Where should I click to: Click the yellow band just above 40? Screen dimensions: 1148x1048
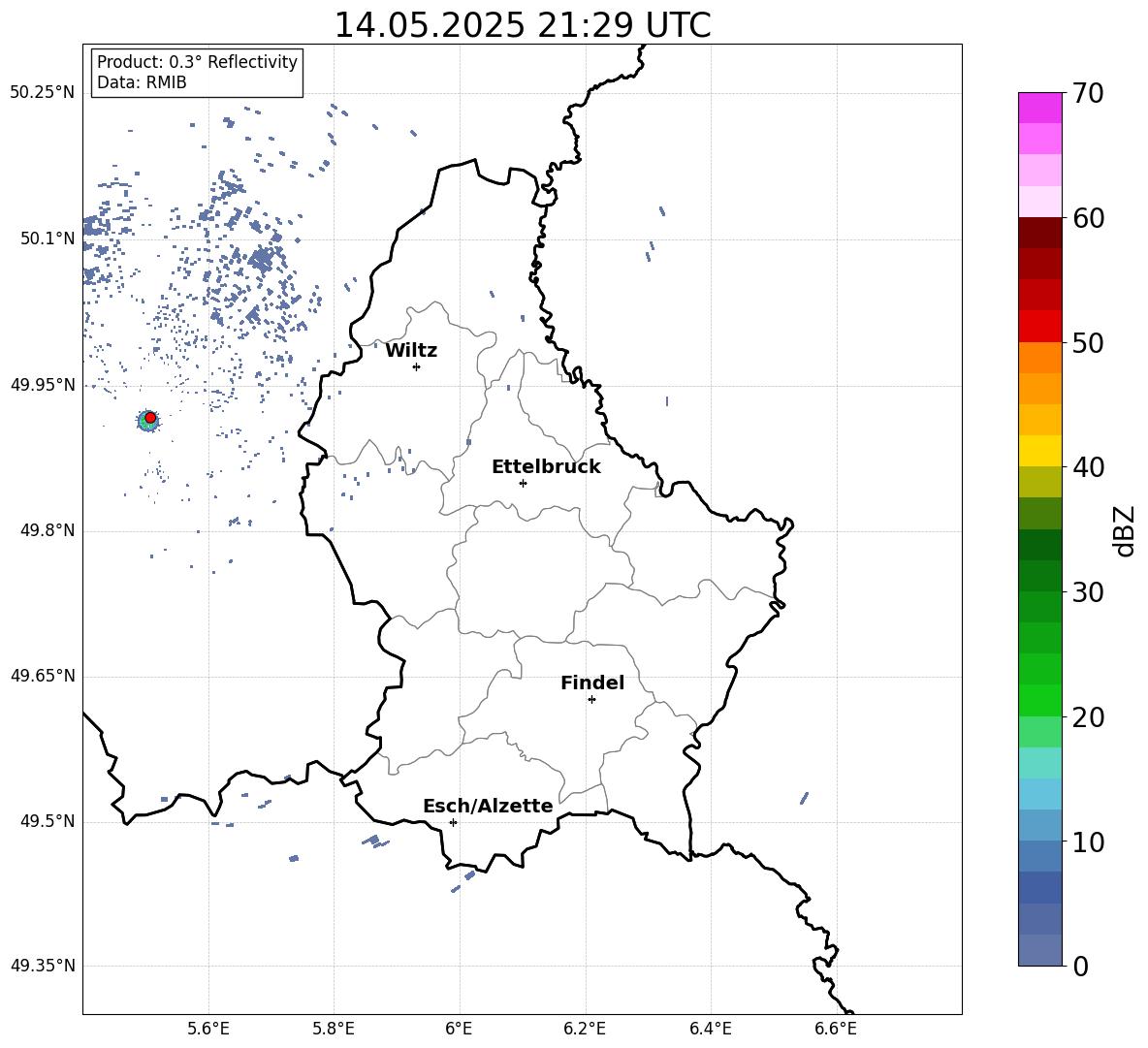coord(1040,451)
